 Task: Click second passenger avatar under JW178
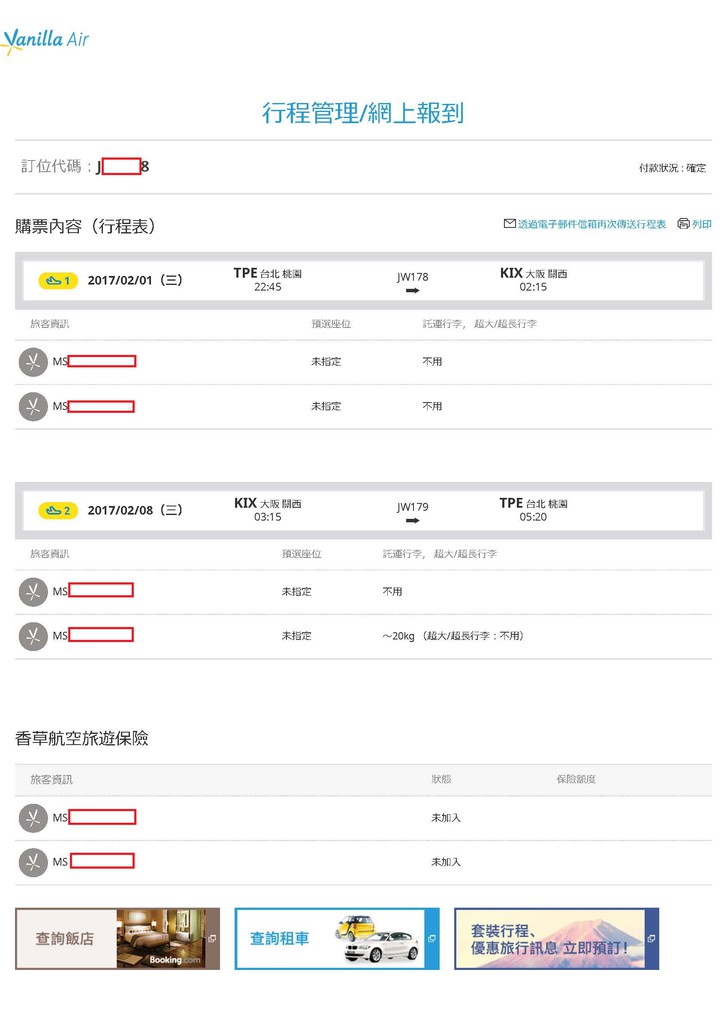[33, 406]
